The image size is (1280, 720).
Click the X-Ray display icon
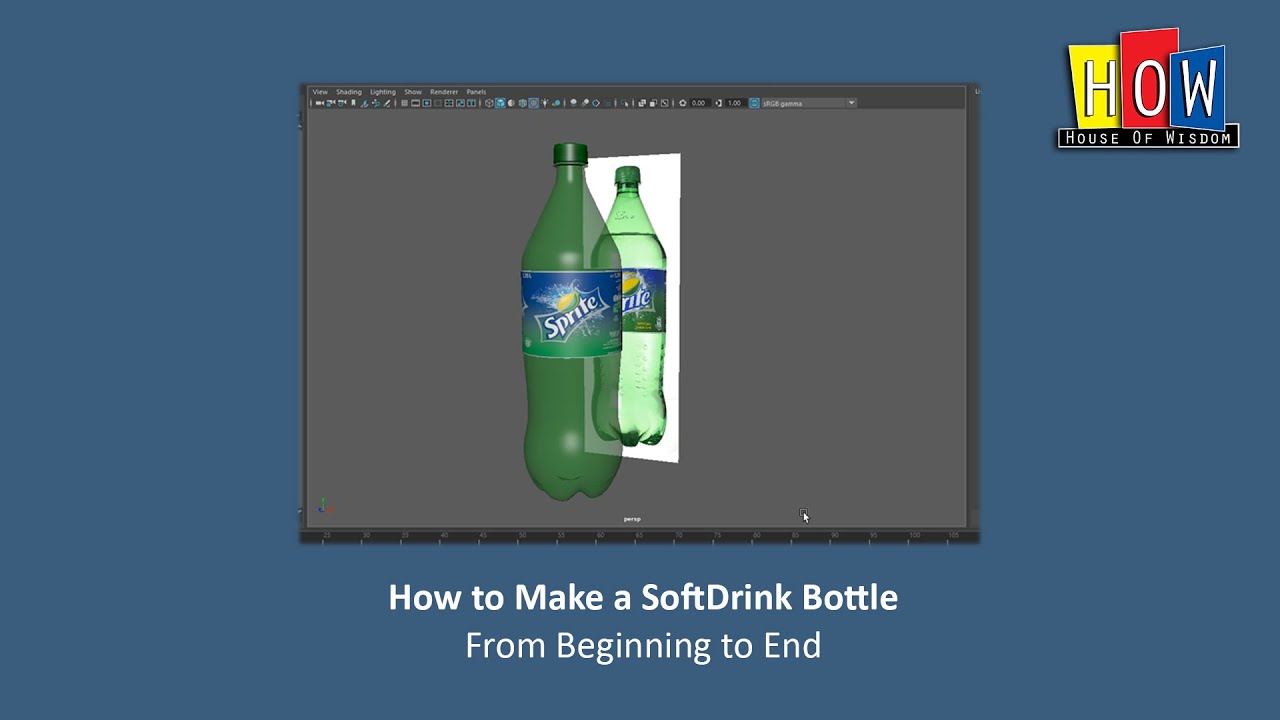point(642,103)
